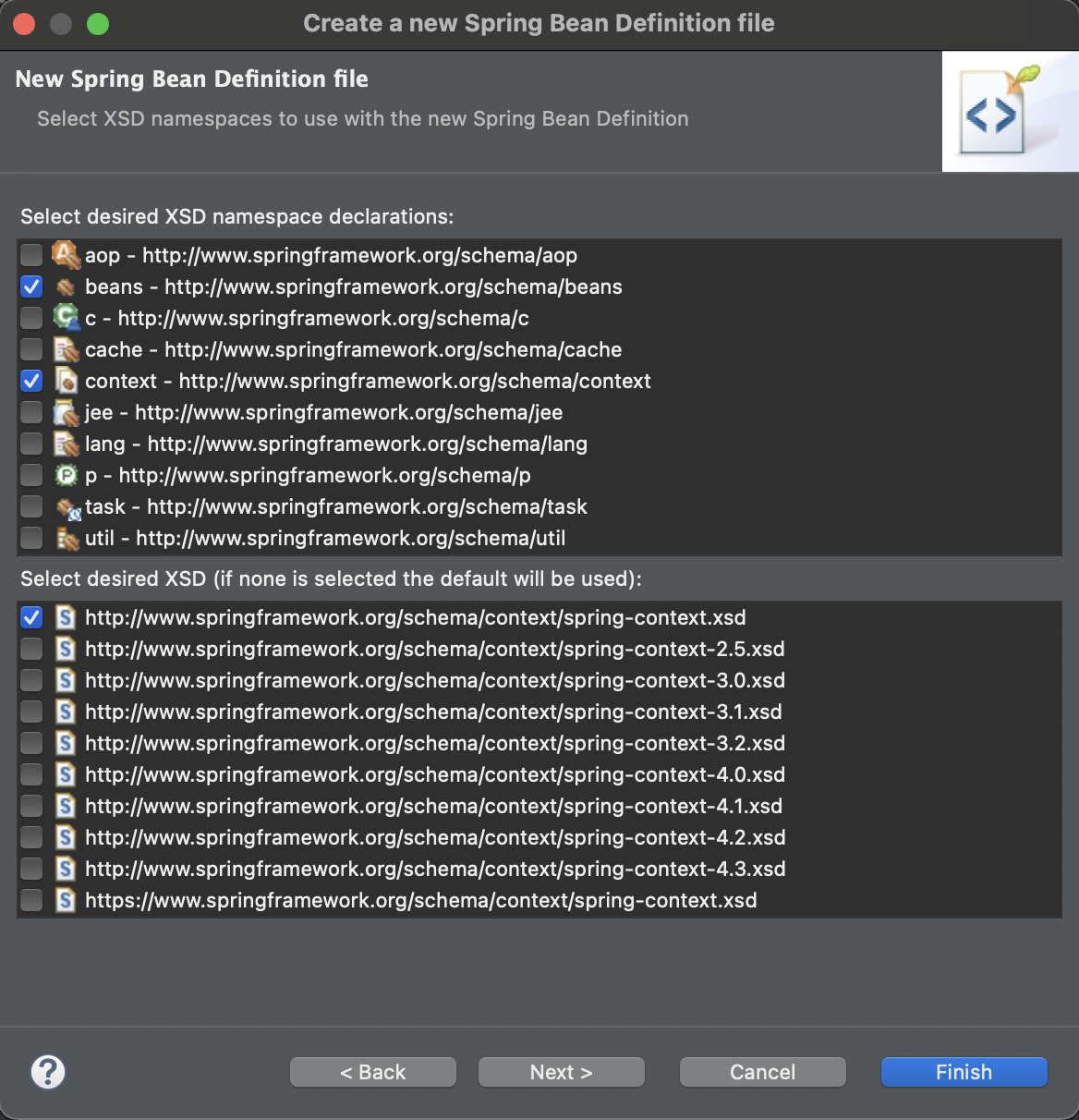
Task: Select the 'context - http://www.springframework.org/schema/context' row text
Action: 368,381
